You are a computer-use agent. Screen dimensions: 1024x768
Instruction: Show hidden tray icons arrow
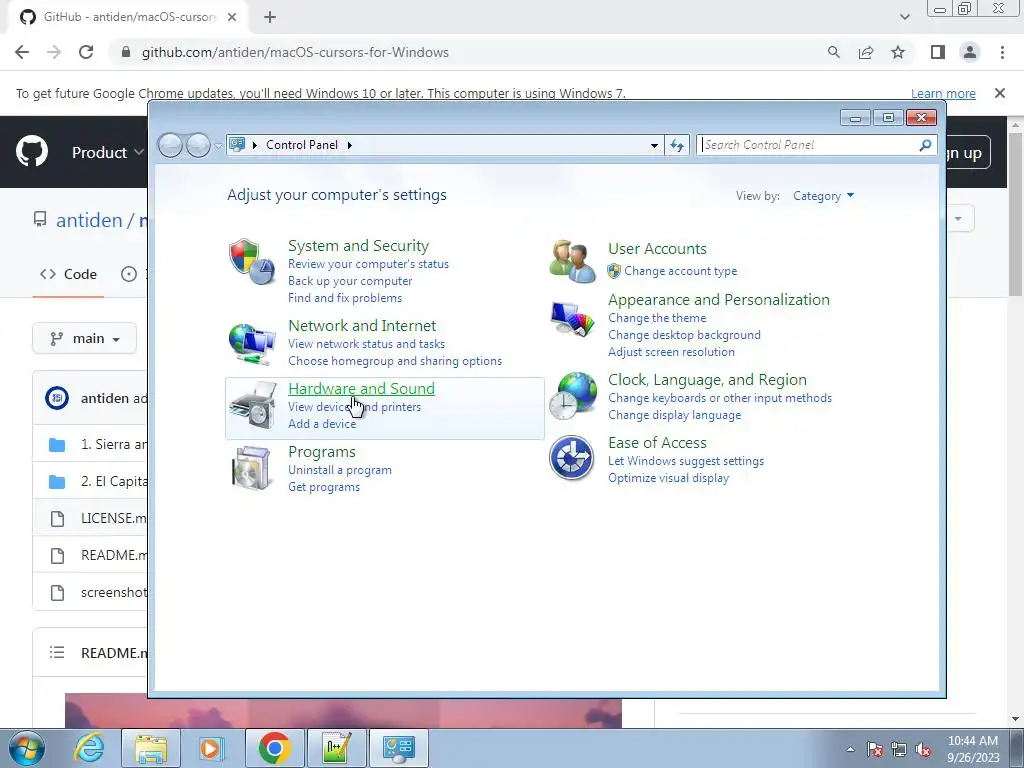click(x=850, y=750)
